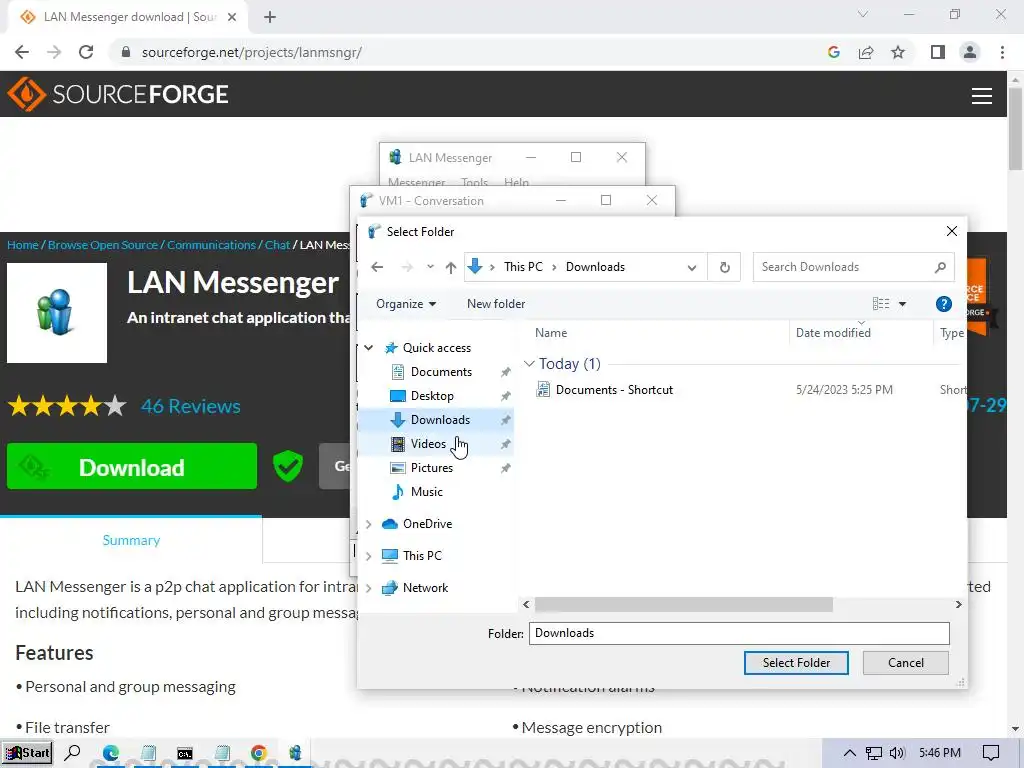Open the Organize dropdown menu
Viewport: 1024px width, 768px height.
tap(406, 304)
